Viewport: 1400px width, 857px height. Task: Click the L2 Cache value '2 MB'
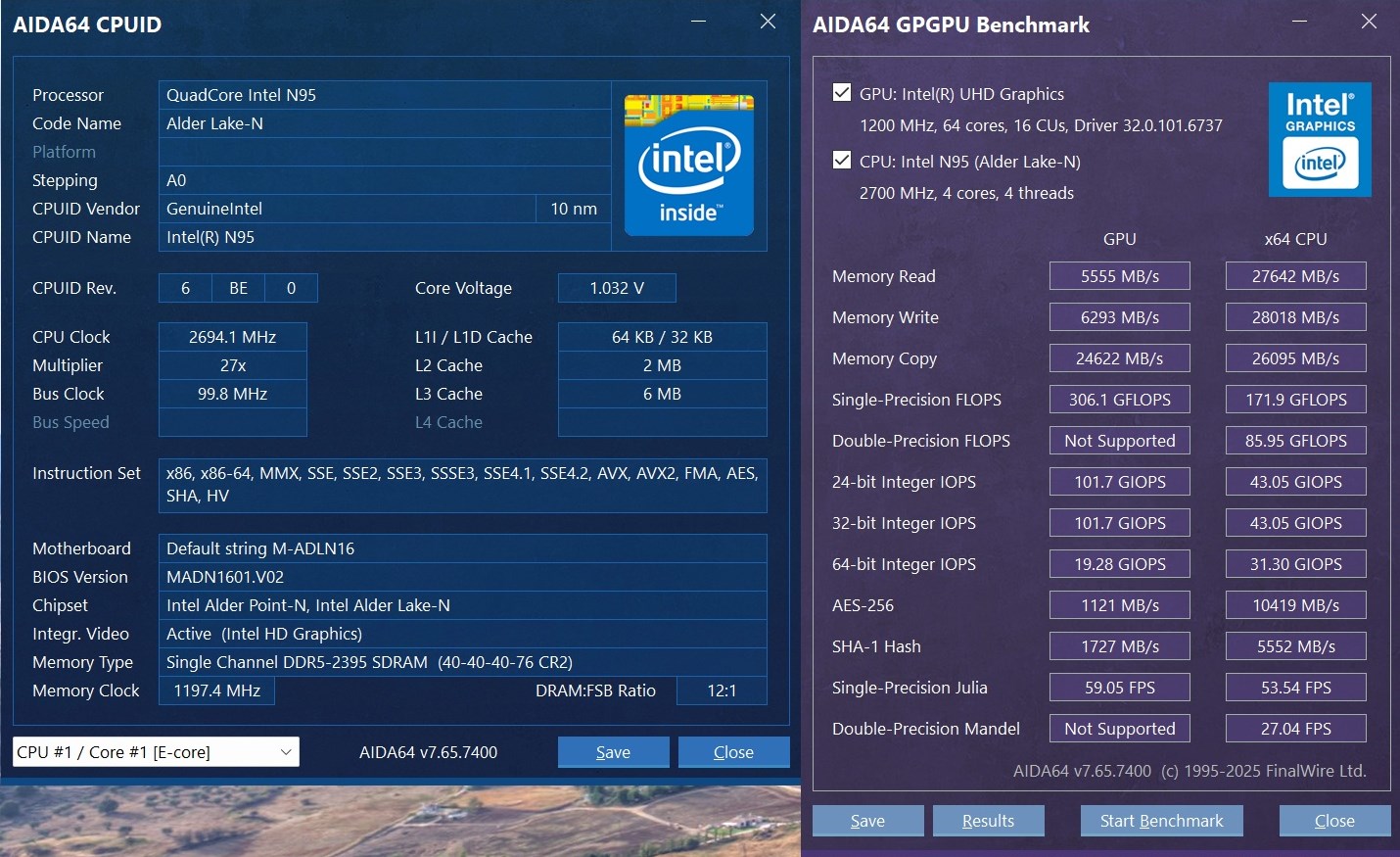tap(662, 365)
